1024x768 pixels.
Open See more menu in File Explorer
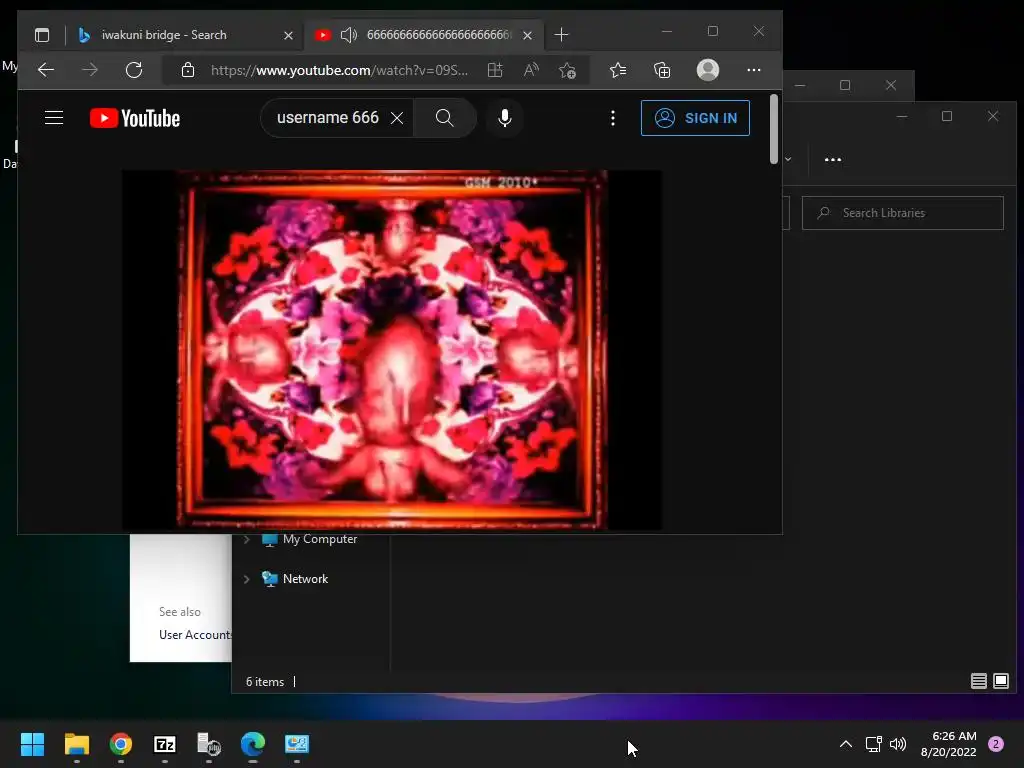[833, 159]
